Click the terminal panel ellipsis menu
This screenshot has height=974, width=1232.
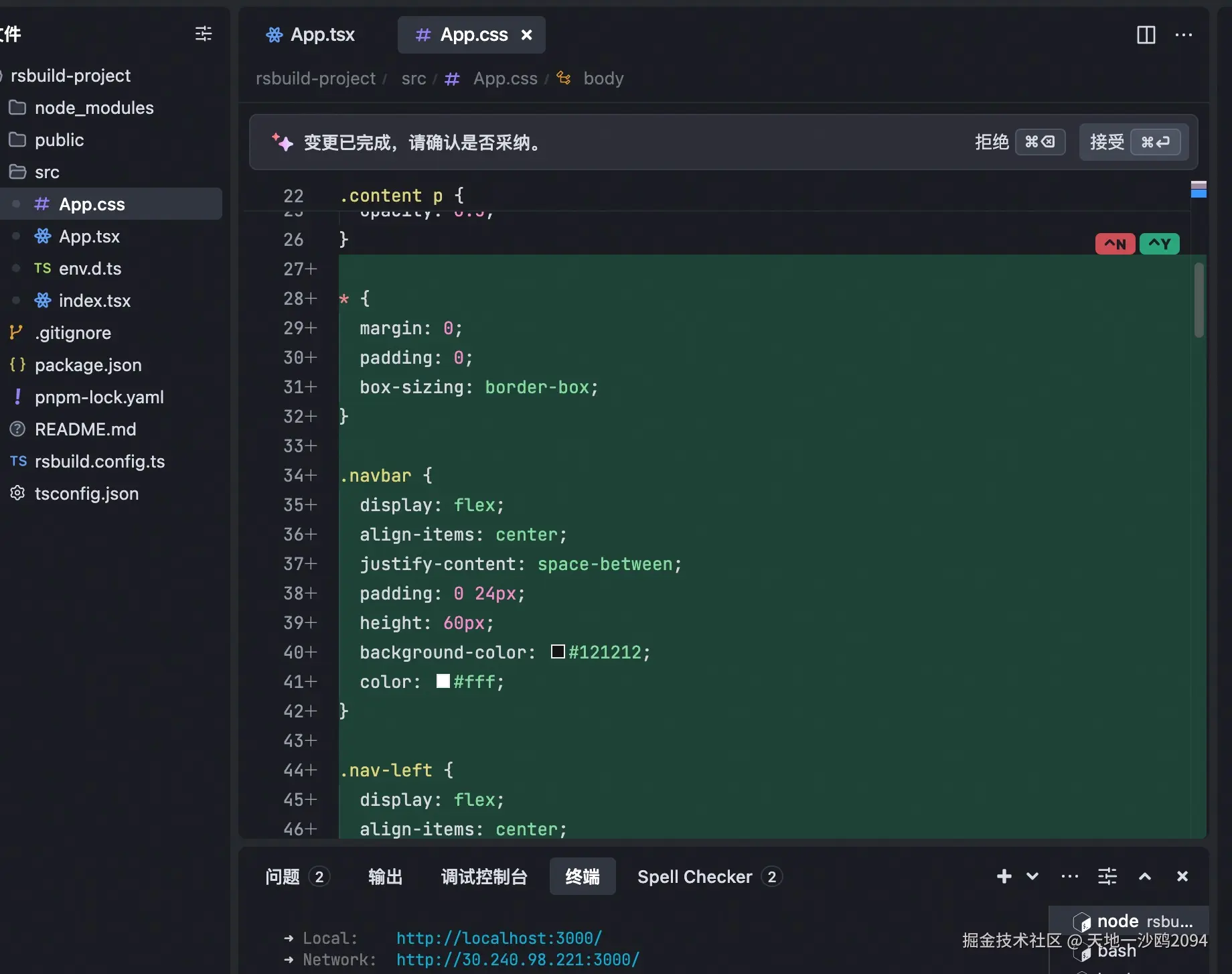coord(1070,876)
